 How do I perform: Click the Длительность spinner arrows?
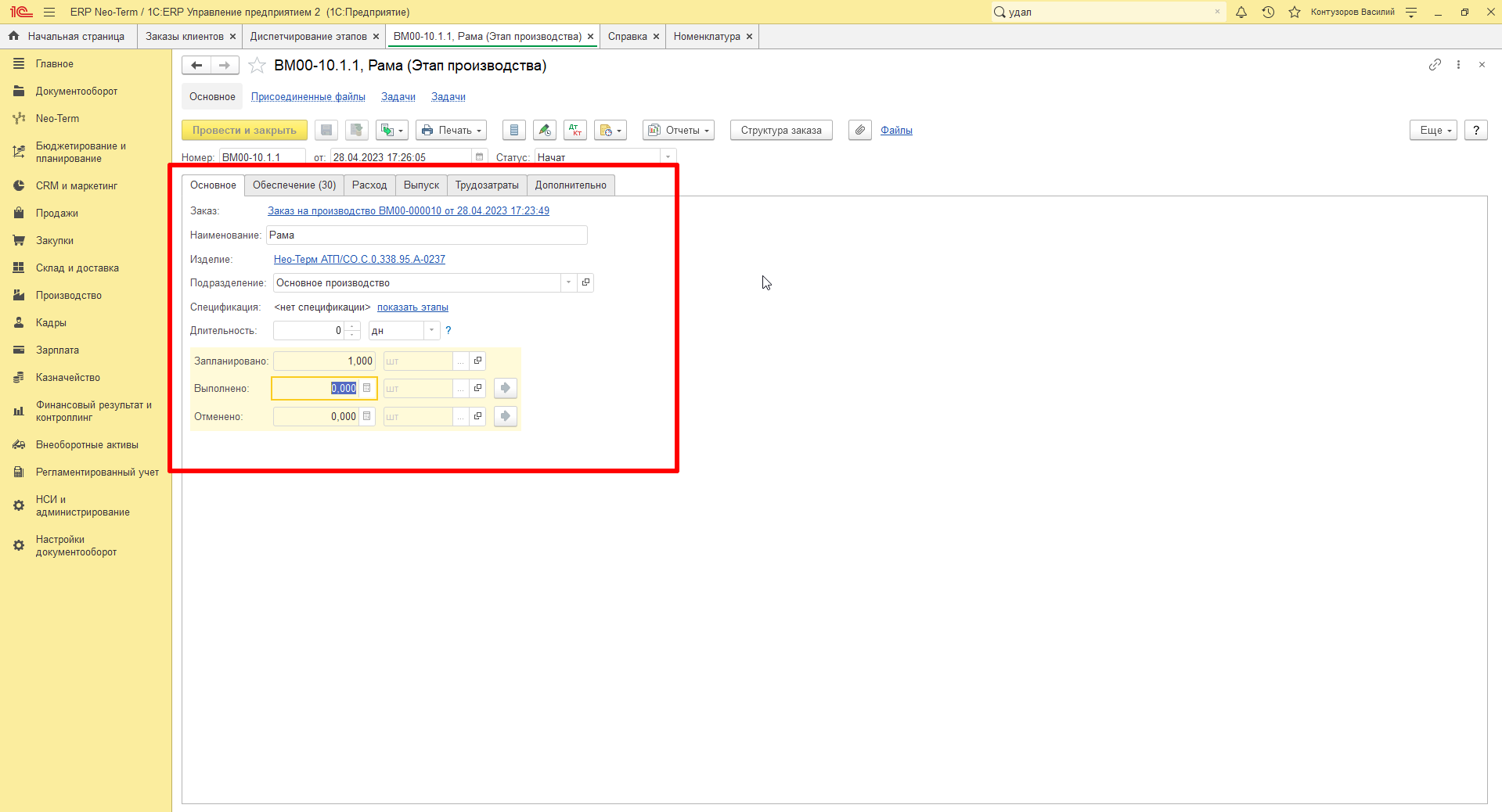pos(353,330)
